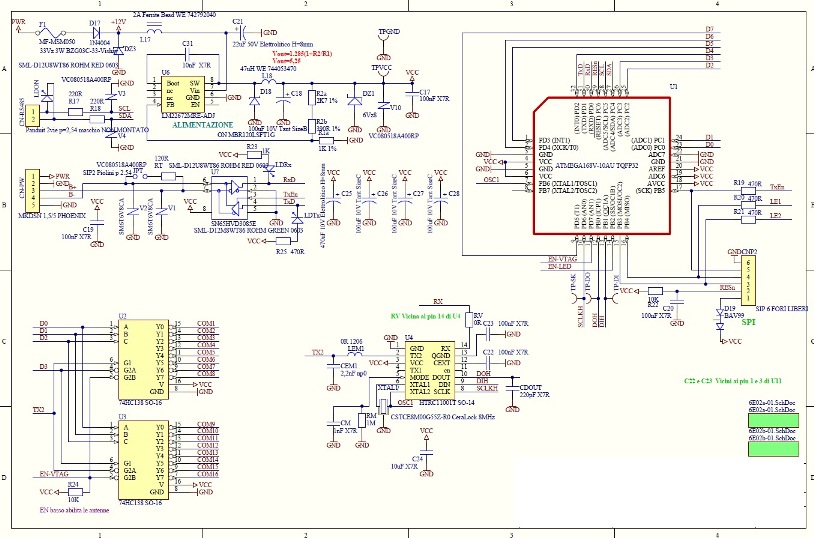814x538 pixels.
Task: Select the green SPI label text
Action: point(749,322)
